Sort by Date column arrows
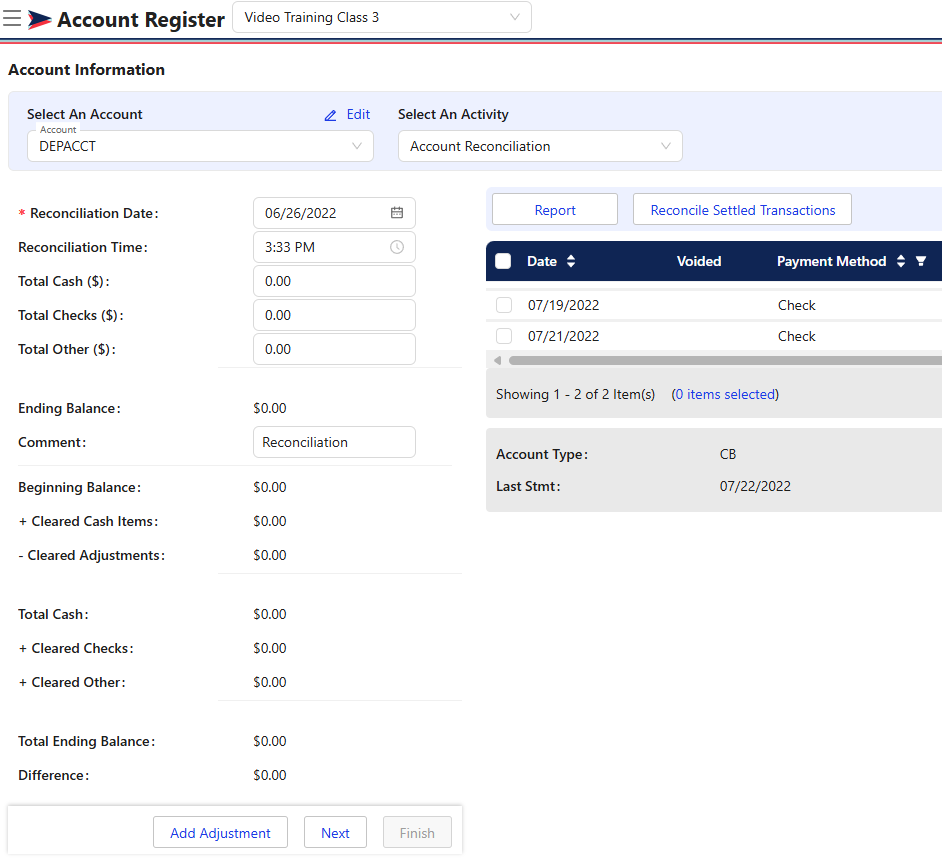The image size is (942, 865). (x=571, y=261)
